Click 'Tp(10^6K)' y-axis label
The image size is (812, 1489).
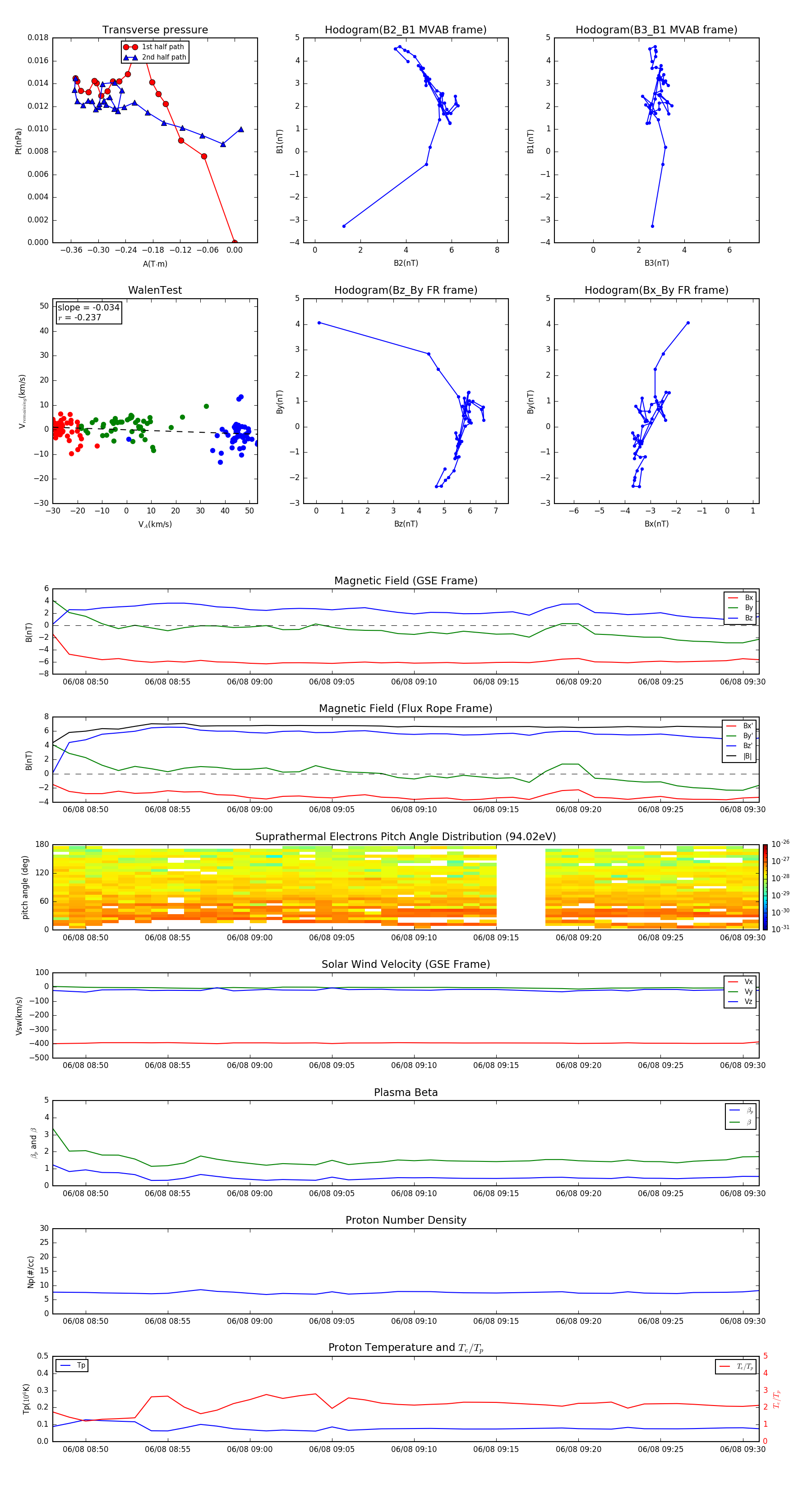[x=26, y=1399]
